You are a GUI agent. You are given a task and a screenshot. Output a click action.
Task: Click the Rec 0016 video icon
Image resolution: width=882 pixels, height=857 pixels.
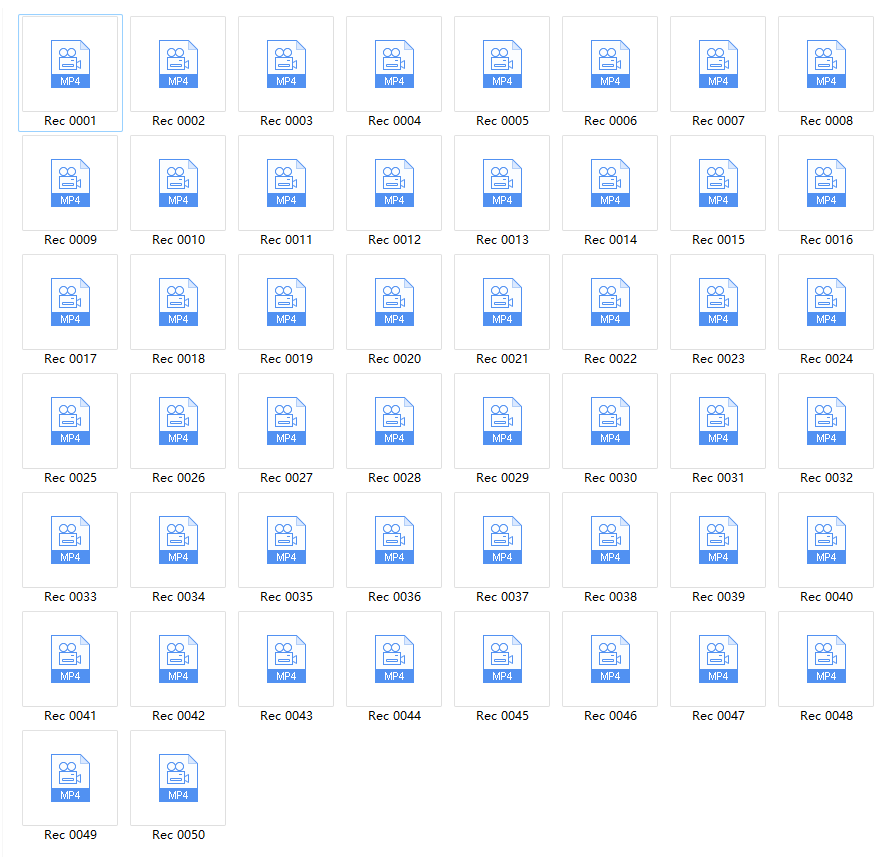(826, 183)
